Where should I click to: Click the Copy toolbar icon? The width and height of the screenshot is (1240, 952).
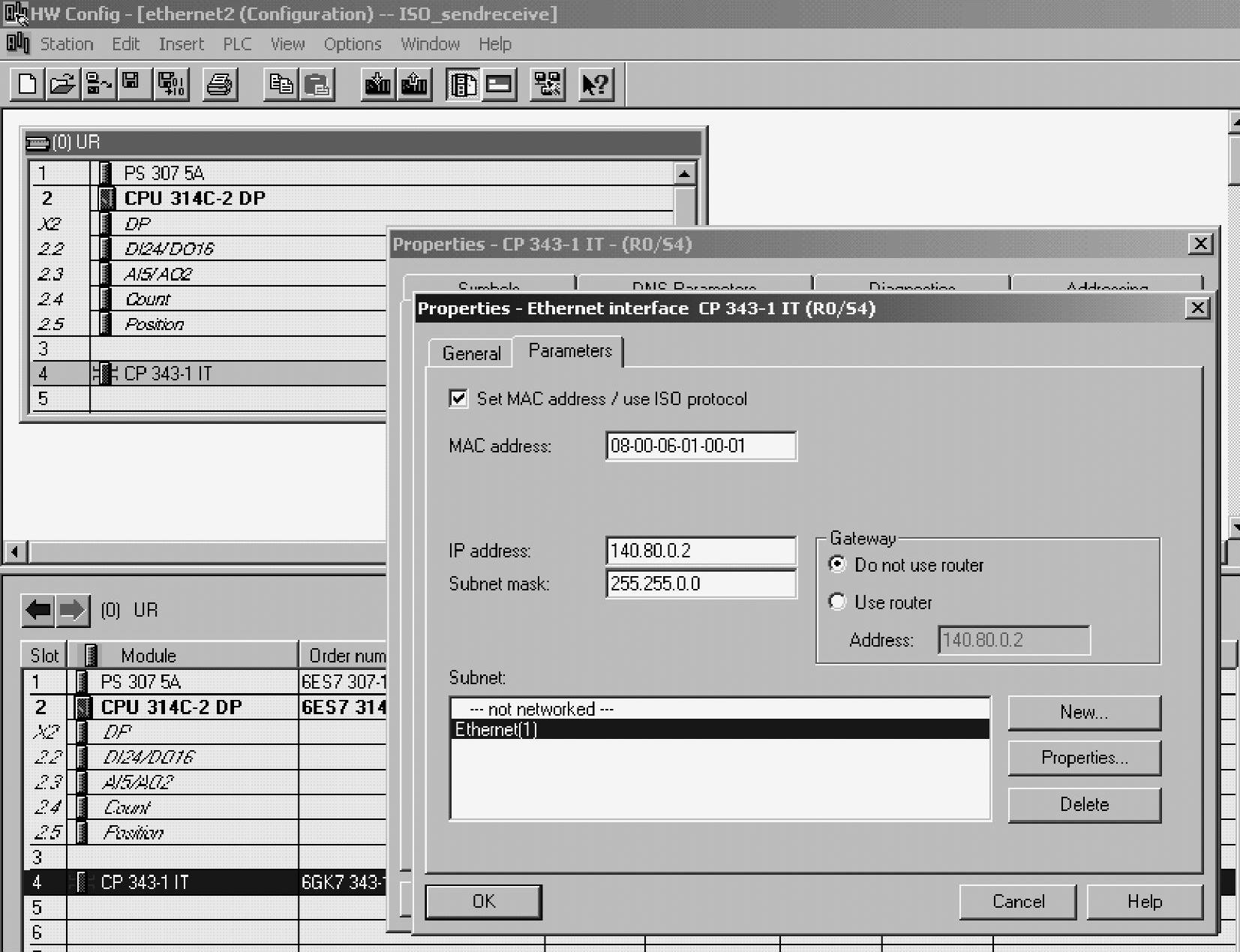(x=281, y=83)
